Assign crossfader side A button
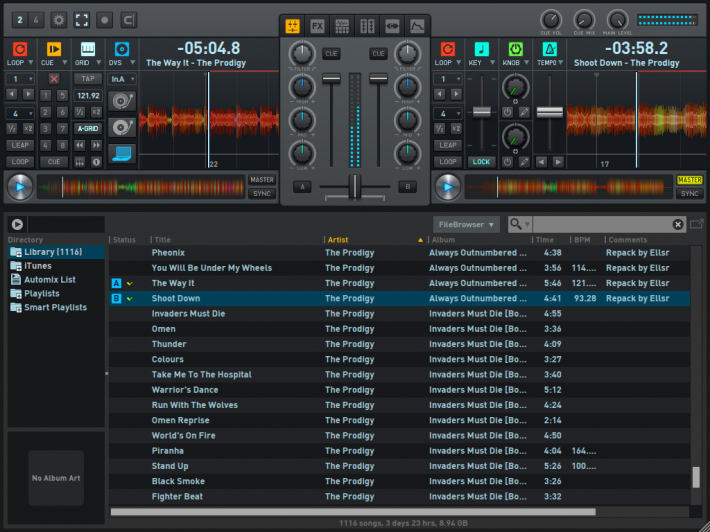 point(302,187)
